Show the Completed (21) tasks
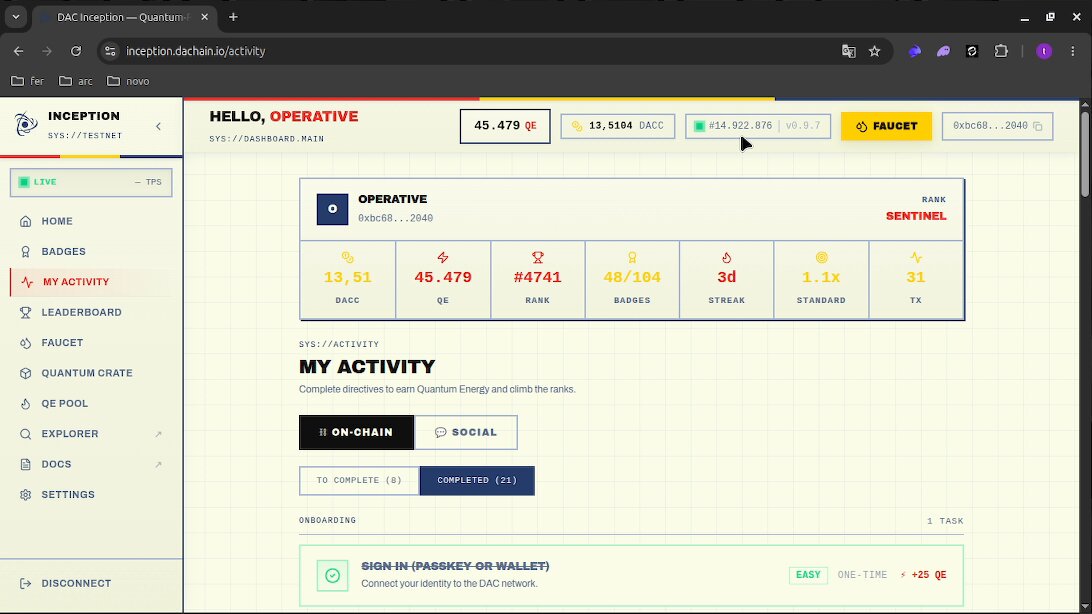This screenshot has width=1092, height=614. tap(477, 480)
